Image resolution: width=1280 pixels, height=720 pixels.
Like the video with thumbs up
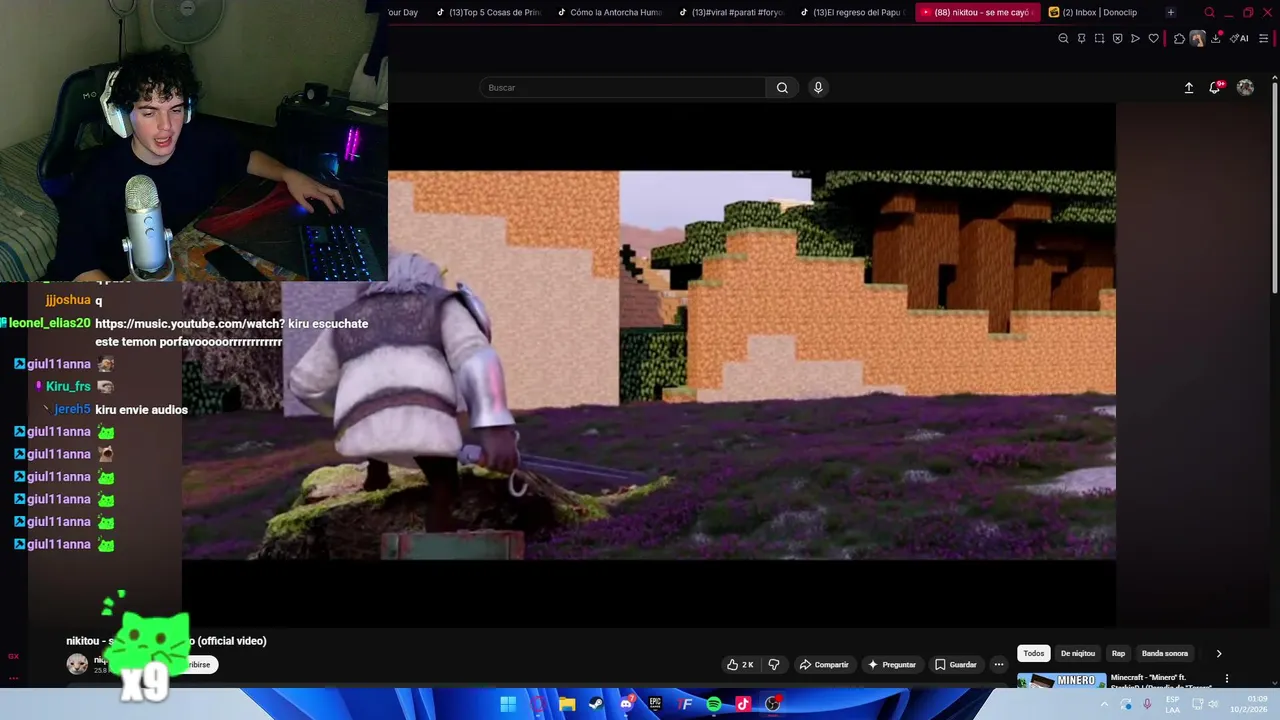coord(740,665)
